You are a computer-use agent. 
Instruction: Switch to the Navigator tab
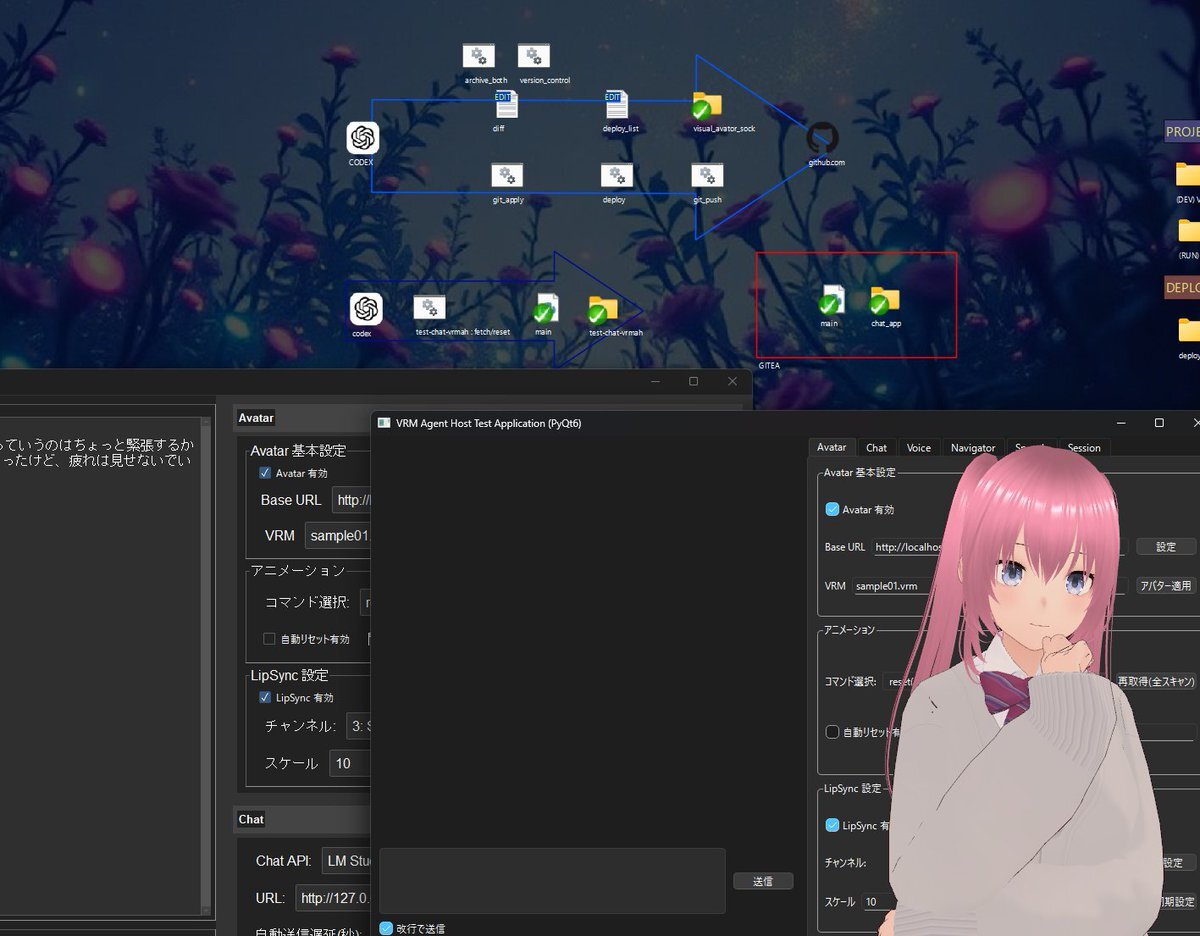(973, 448)
